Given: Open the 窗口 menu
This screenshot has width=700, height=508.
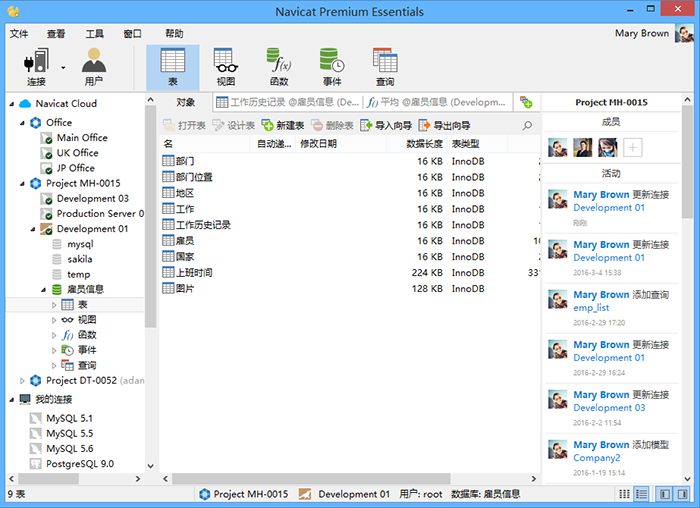Looking at the screenshot, I should point(132,33).
